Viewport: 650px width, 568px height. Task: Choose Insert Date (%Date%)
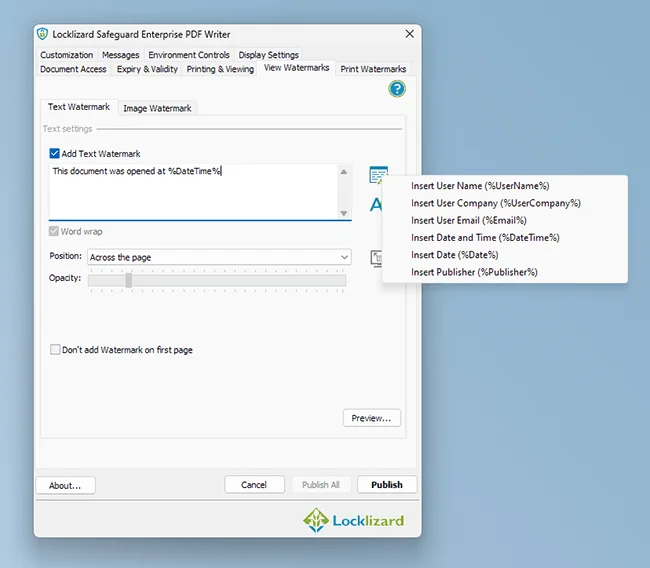[505, 255]
